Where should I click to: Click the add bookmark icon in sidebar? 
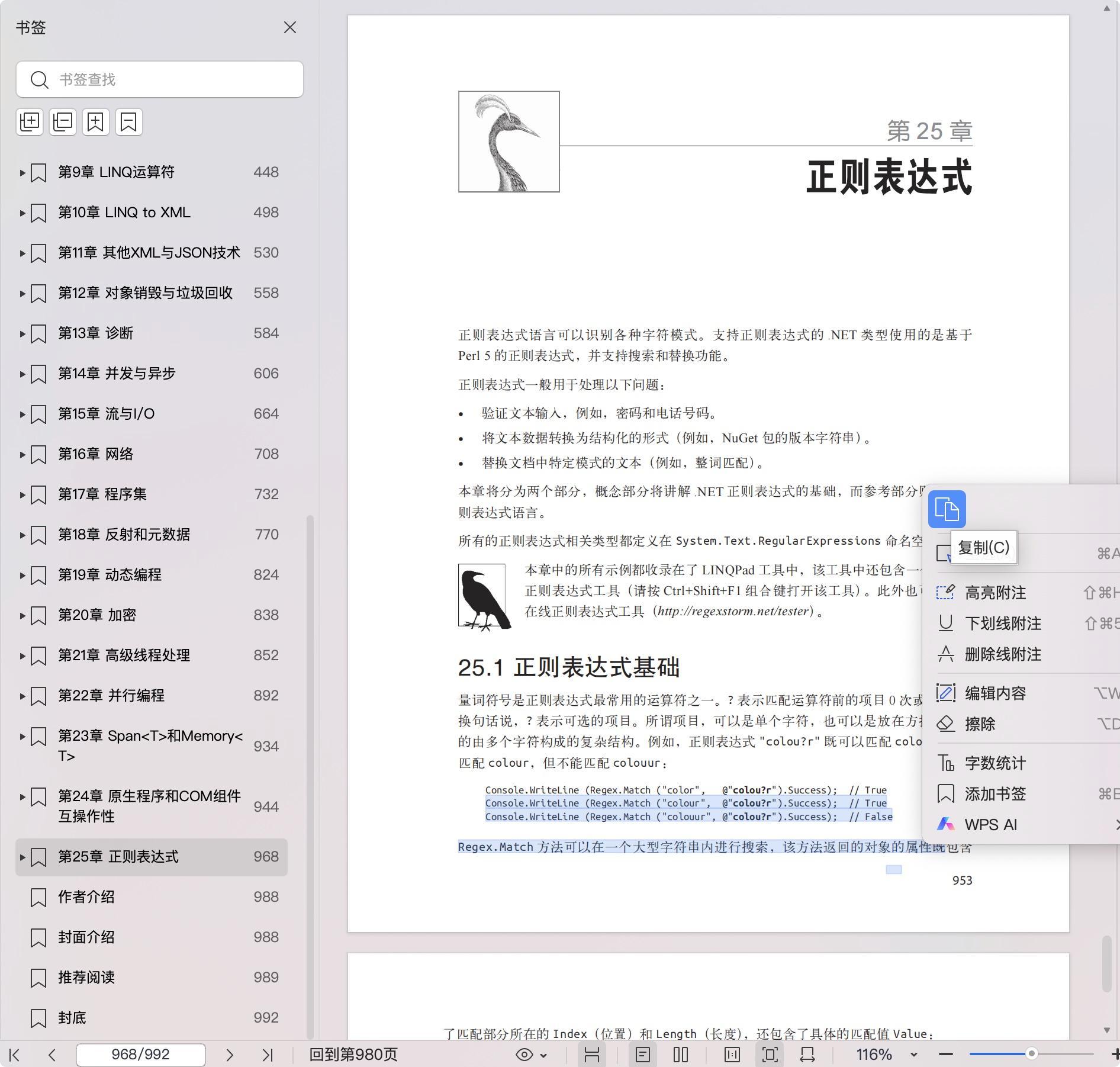96,122
